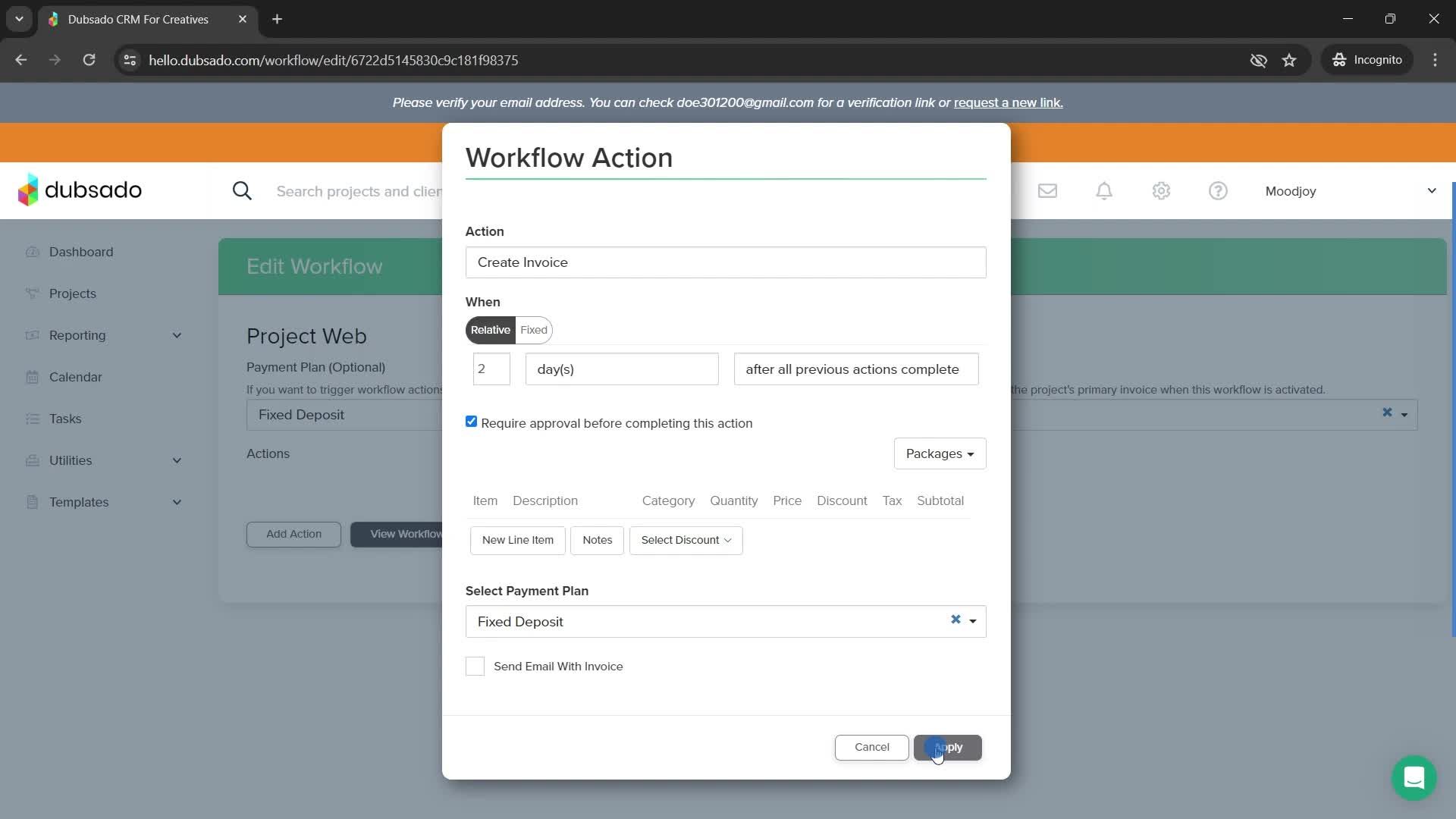Click the Apply button
This screenshot has width=1456, height=819.
pyautogui.click(x=947, y=747)
